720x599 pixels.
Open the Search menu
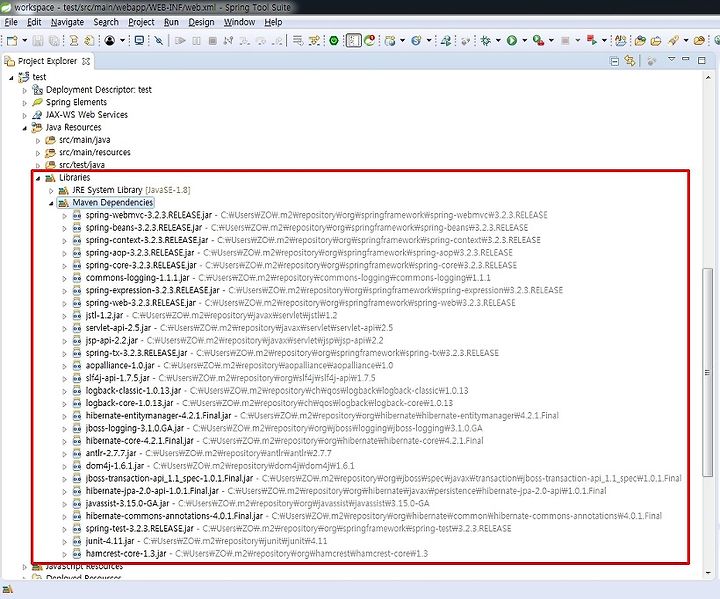point(106,22)
